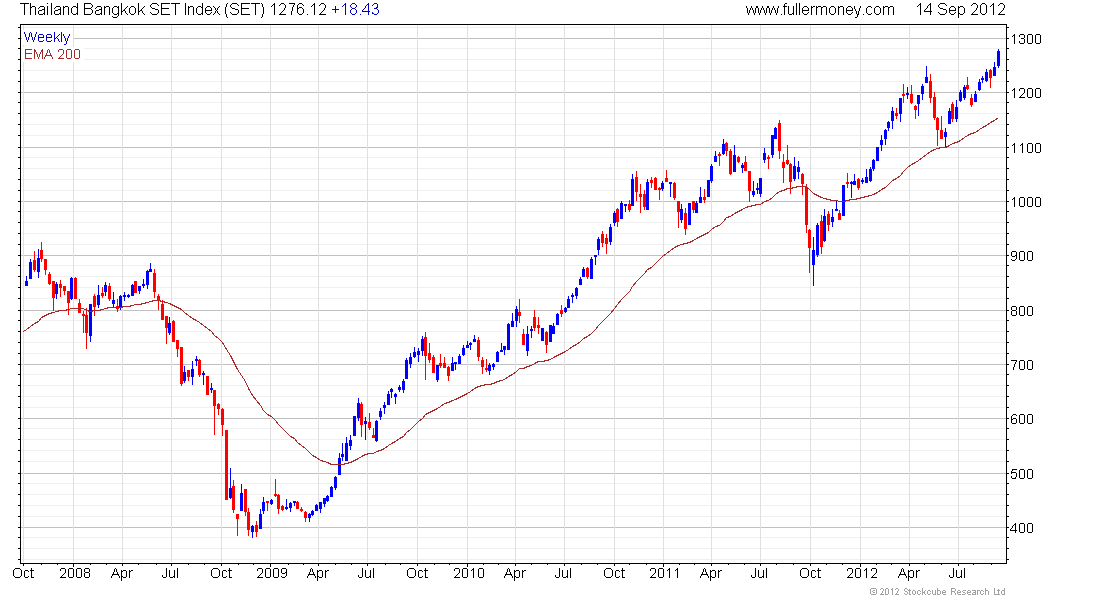The height and width of the screenshot is (600, 1100).
Task: Click the 2011 year label on time axis
Action: tap(665, 573)
